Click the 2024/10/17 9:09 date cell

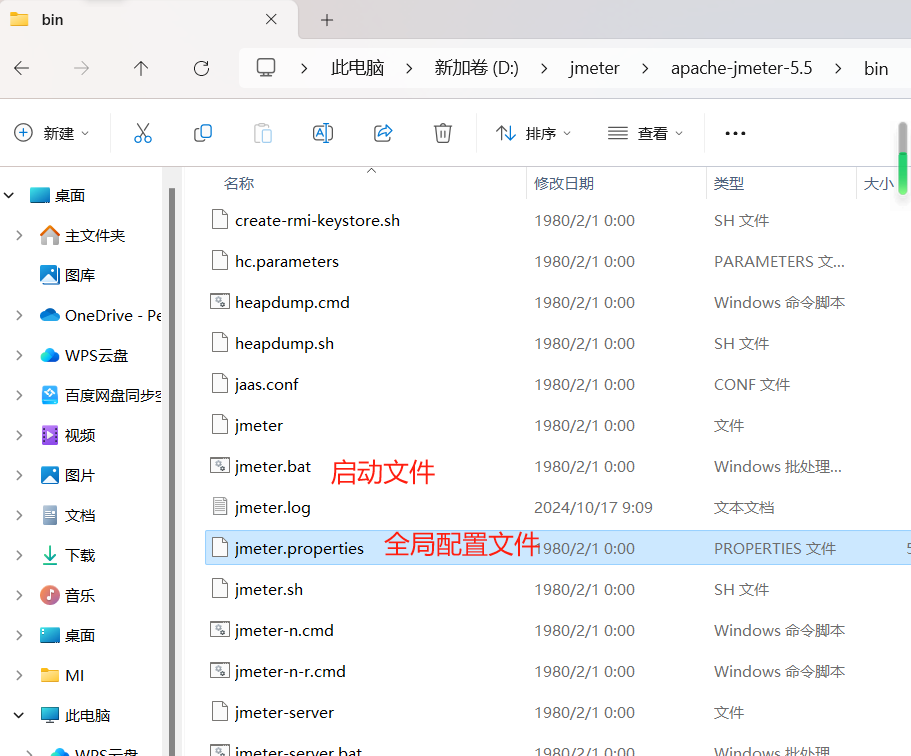click(593, 507)
